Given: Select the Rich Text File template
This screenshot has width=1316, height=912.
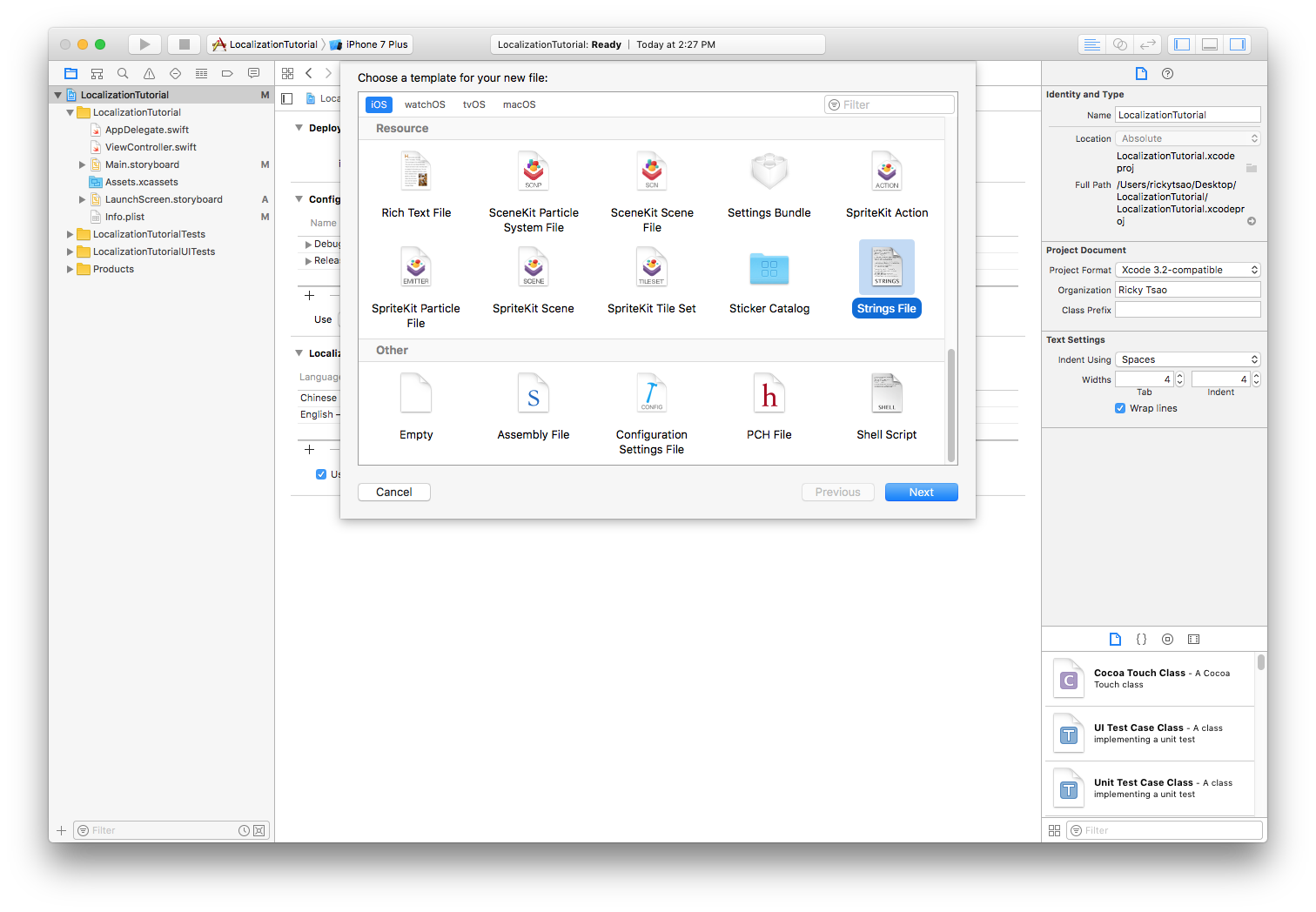Looking at the screenshot, I should 416,185.
